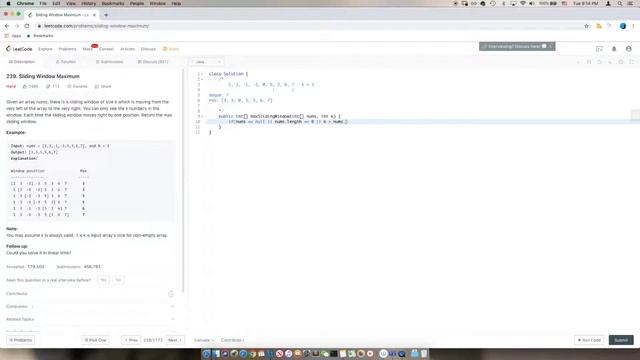The height and width of the screenshot is (360, 640).
Task: Open Contest in LeetCode nav
Action: coord(107,49)
